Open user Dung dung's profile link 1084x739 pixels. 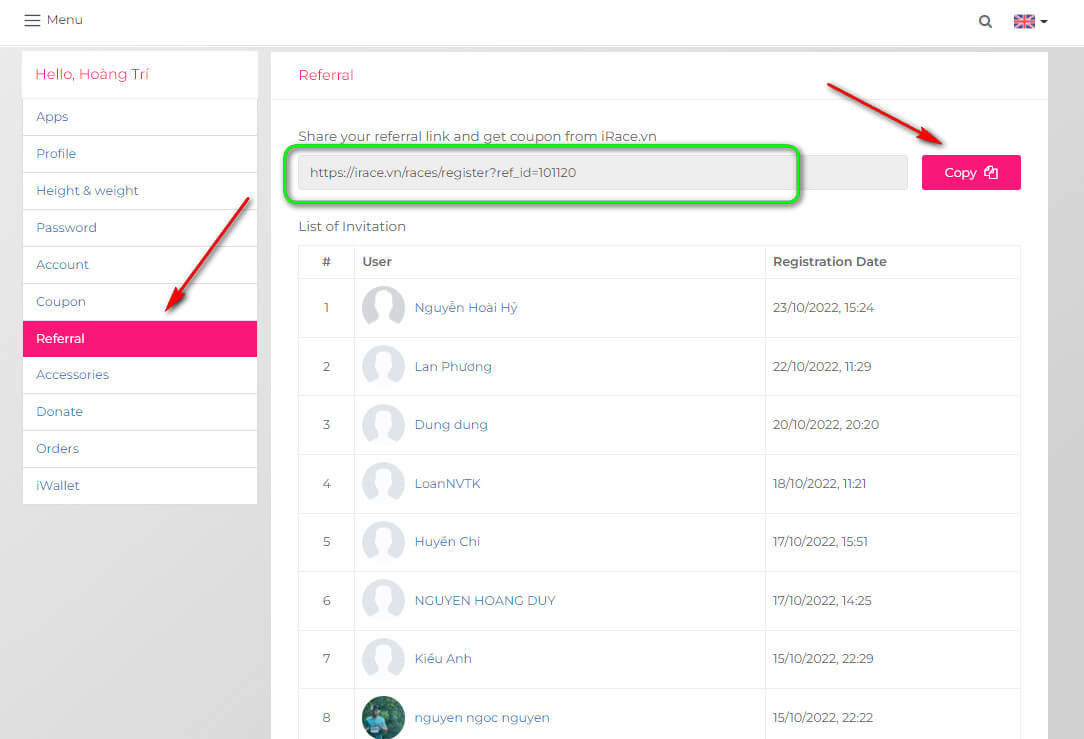click(451, 424)
